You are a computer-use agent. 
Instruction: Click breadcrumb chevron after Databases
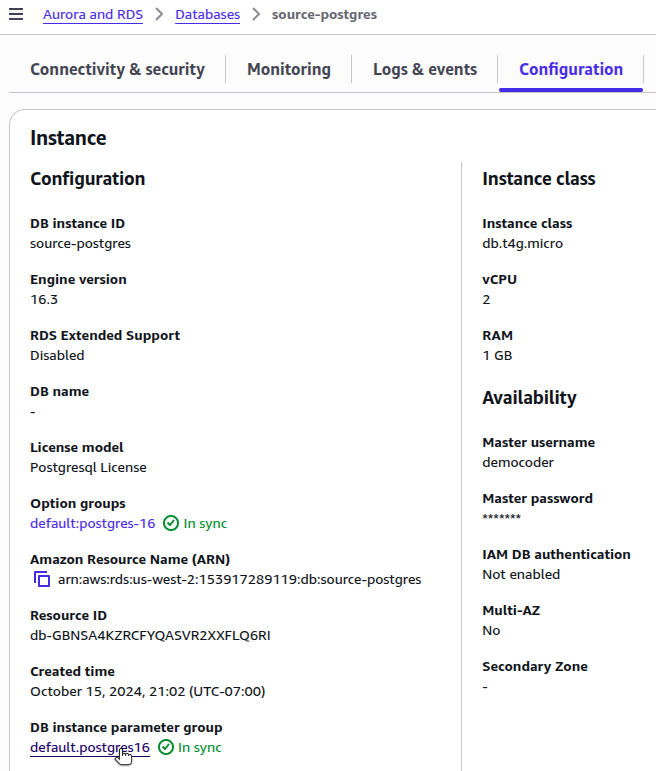(x=255, y=15)
